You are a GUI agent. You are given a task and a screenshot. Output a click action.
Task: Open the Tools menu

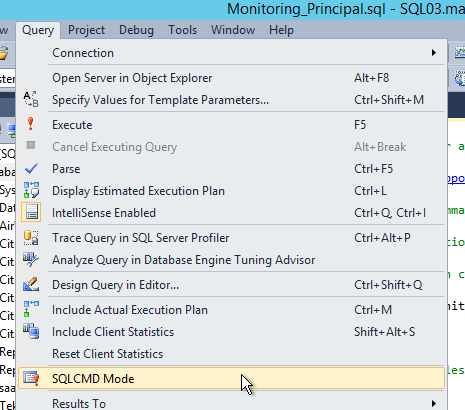182,30
